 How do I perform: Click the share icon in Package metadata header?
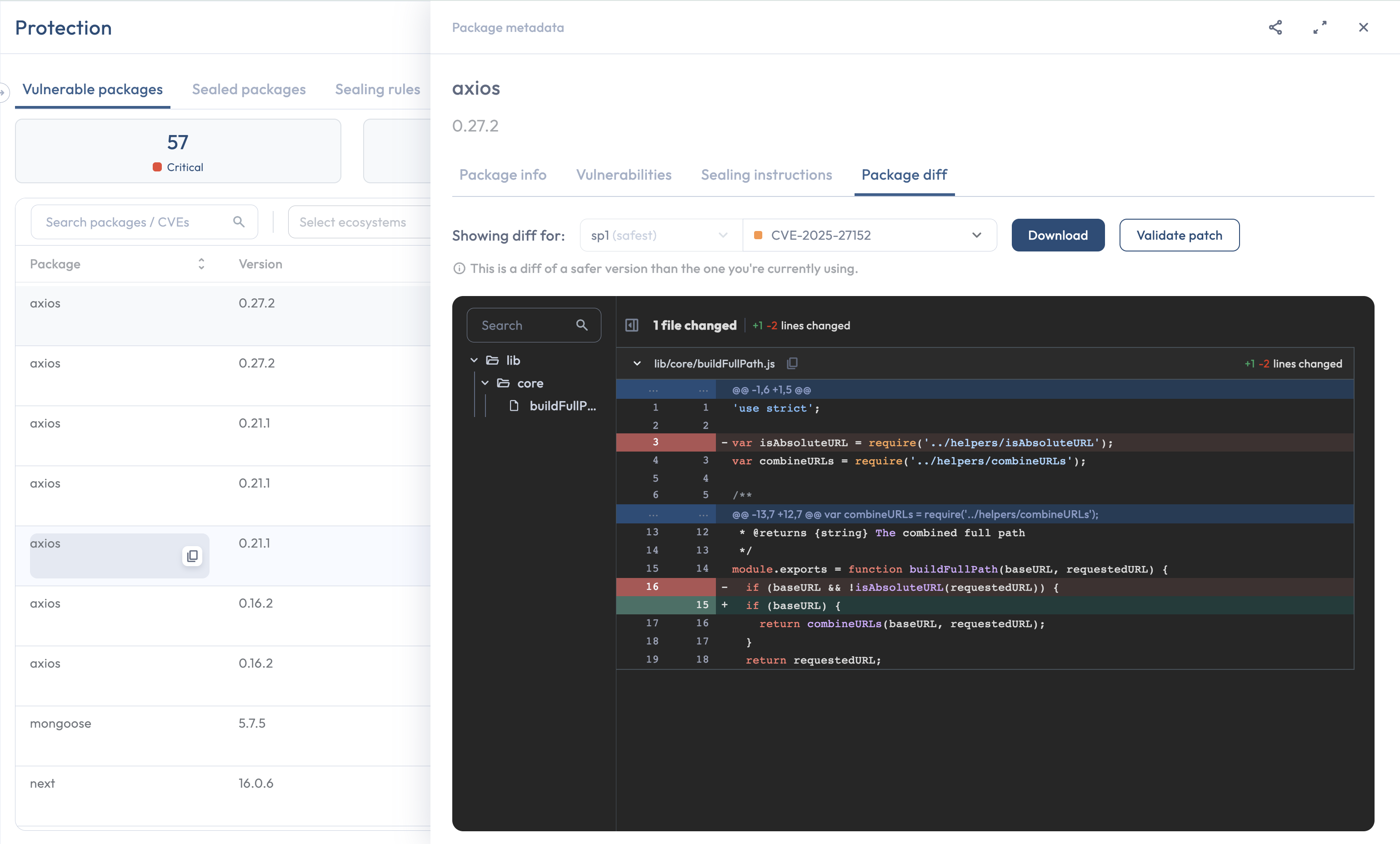coord(1275,27)
